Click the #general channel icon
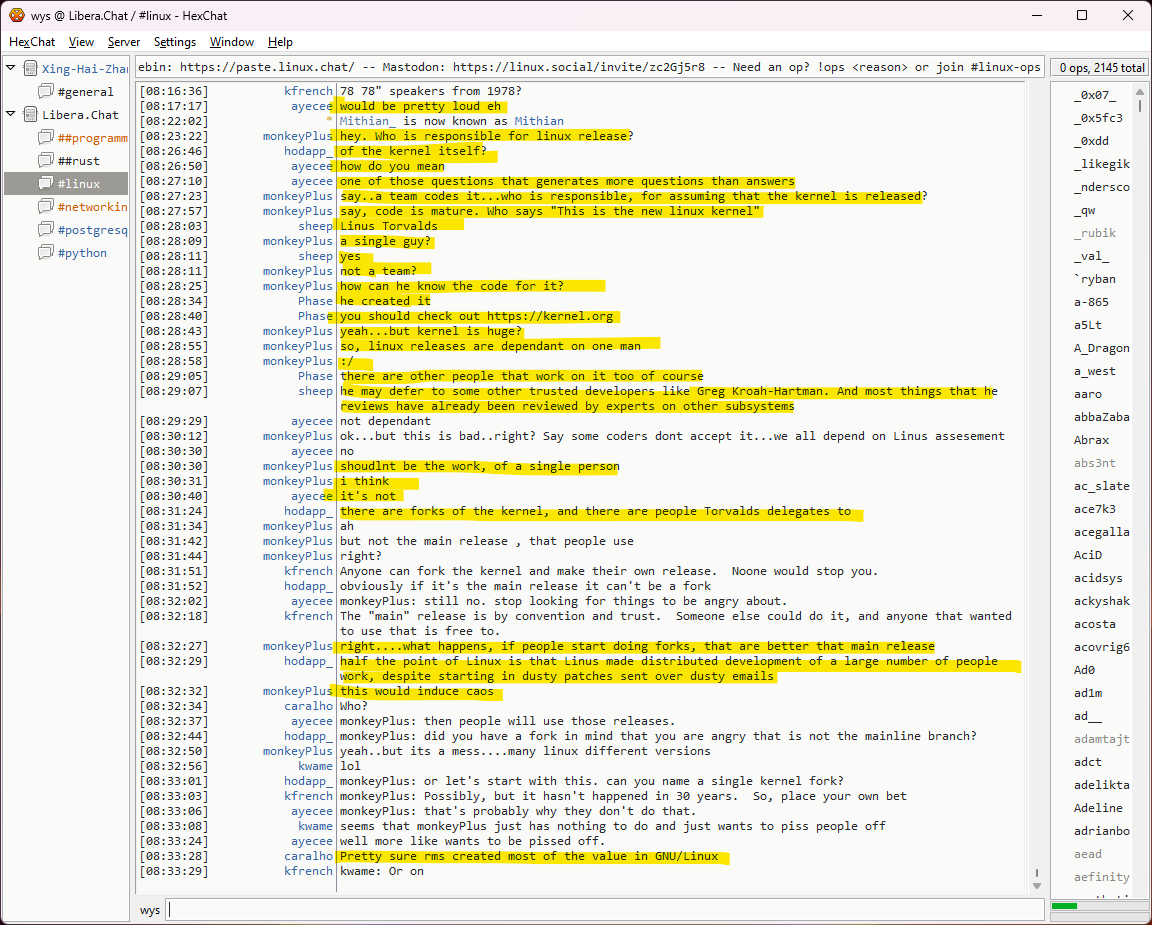This screenshot has width=1152, height=925. [x=45, y=92]
